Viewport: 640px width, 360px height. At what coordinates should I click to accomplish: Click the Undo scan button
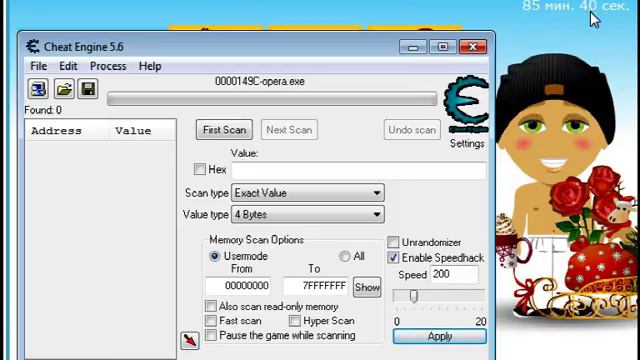click(x=412, y=130)
